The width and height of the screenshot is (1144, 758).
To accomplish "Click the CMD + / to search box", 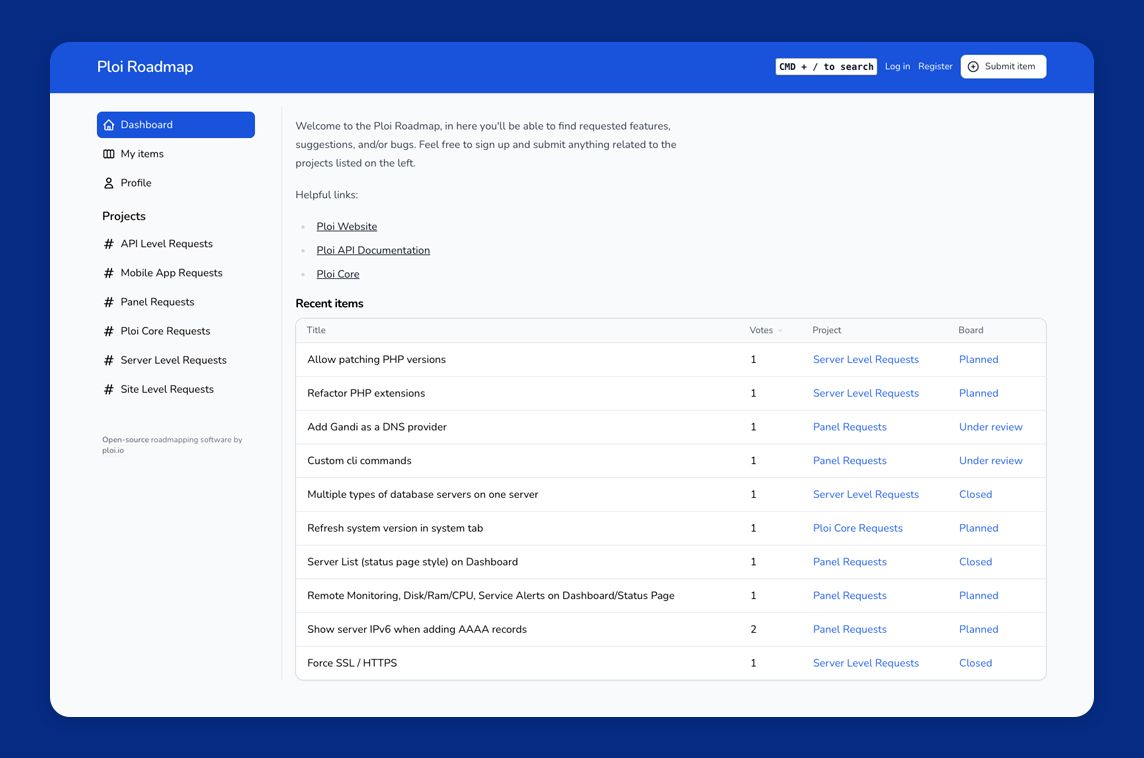I will [826, 66].
